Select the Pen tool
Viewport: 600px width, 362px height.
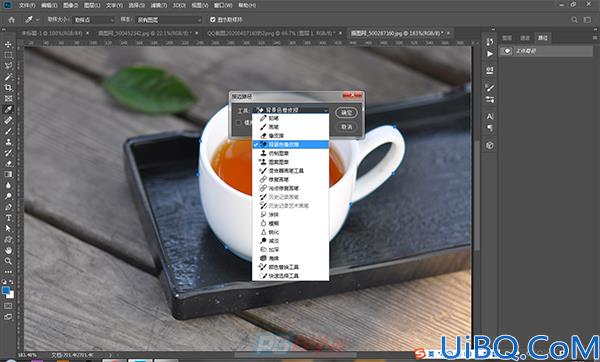(8, 207)
